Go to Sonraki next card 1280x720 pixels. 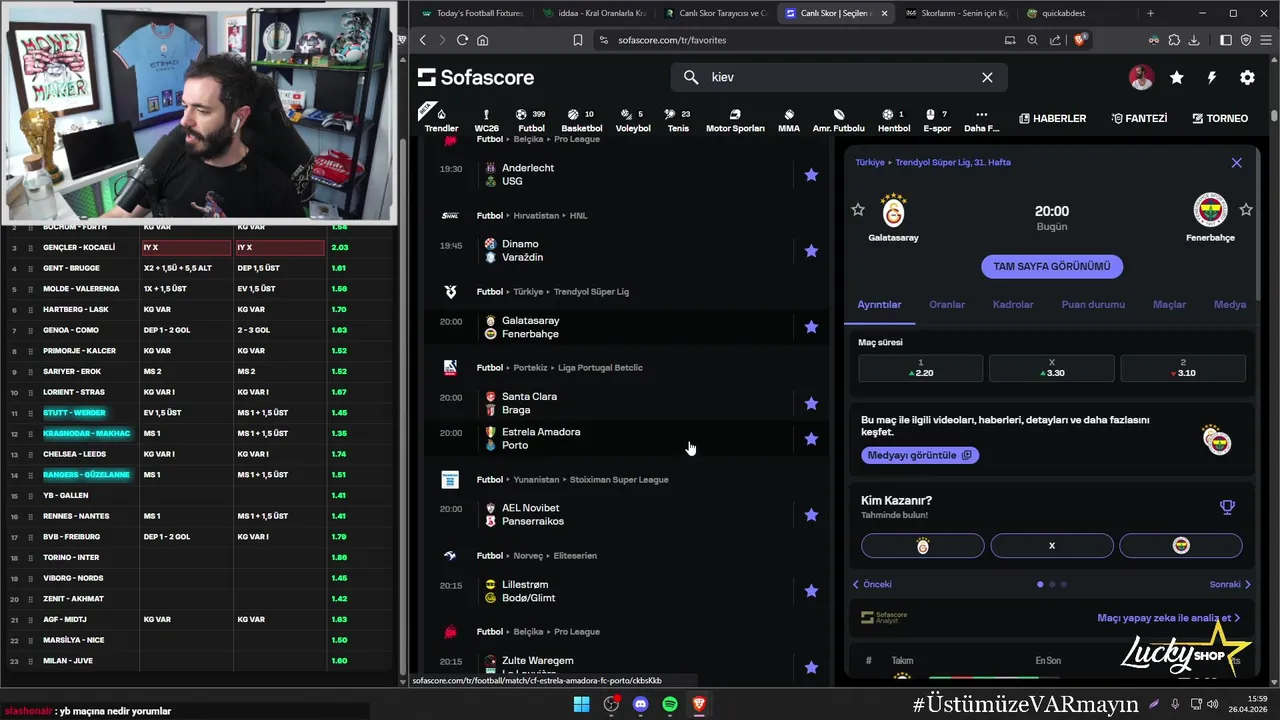click(1230, 584)
